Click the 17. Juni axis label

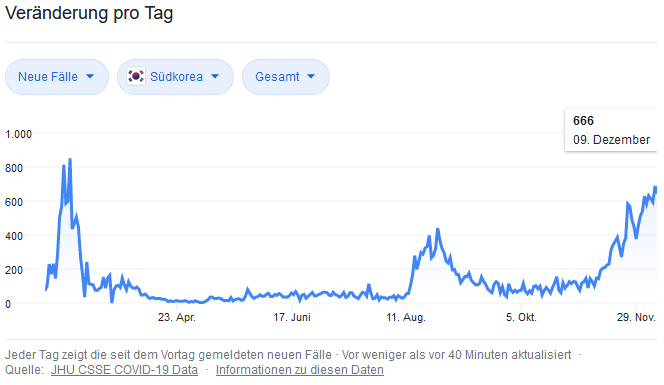click(292, 317)
